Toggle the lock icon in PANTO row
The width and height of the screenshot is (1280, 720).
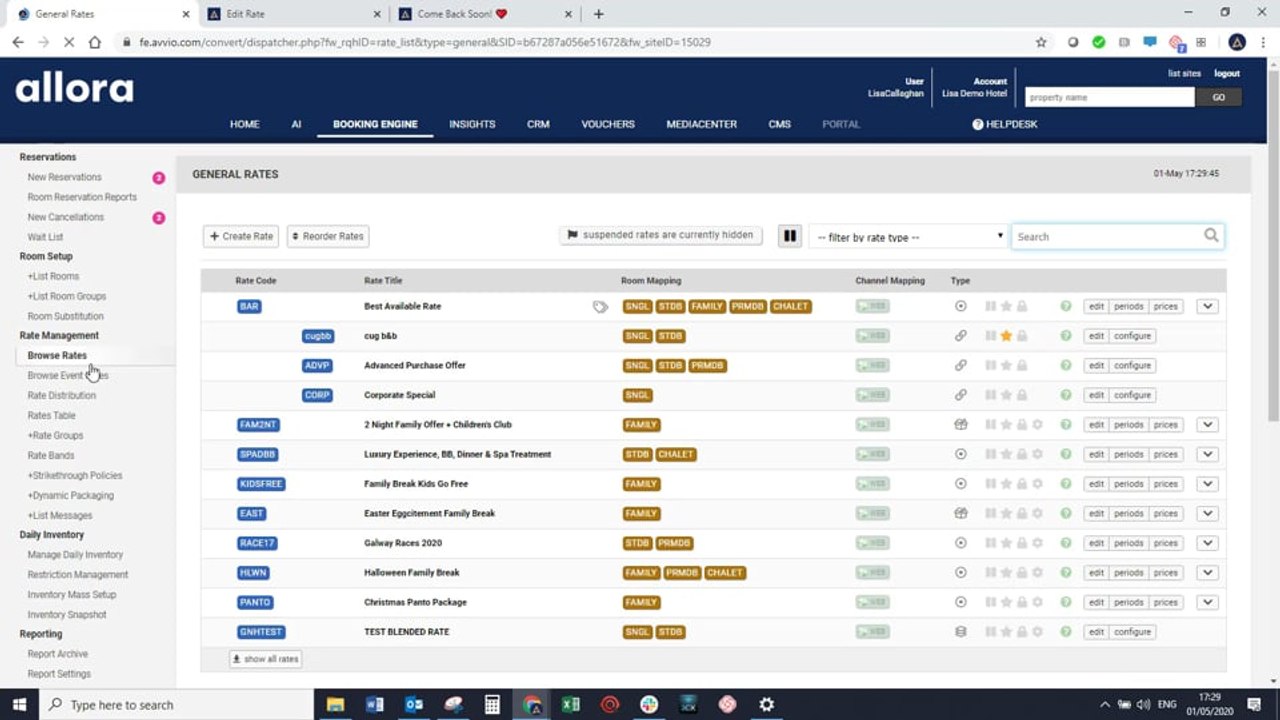tap(1022, 603)
